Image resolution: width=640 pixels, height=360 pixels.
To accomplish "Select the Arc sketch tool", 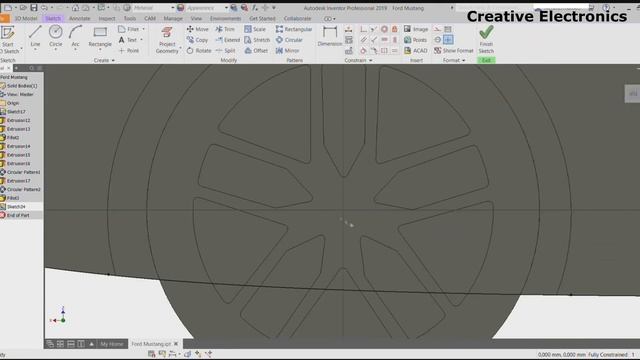I will [75, 36].
